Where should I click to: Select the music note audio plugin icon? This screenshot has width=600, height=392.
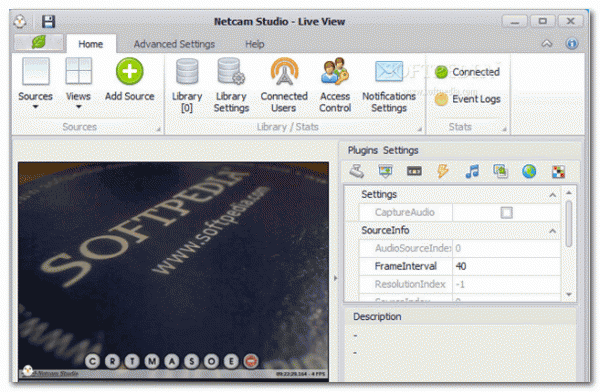point(472,171)
